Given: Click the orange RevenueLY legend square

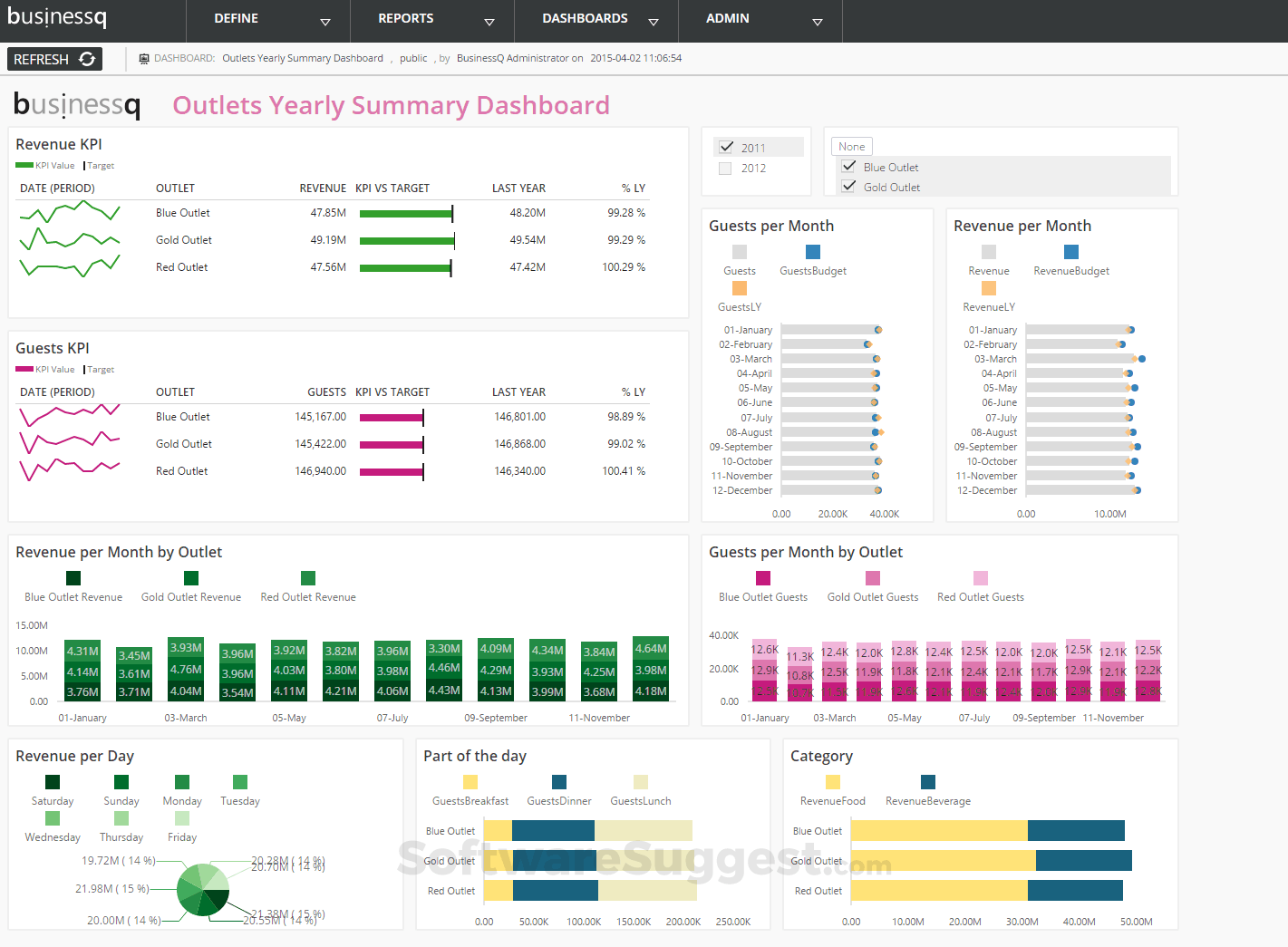Looking at the screenshot, I should 988,287.
